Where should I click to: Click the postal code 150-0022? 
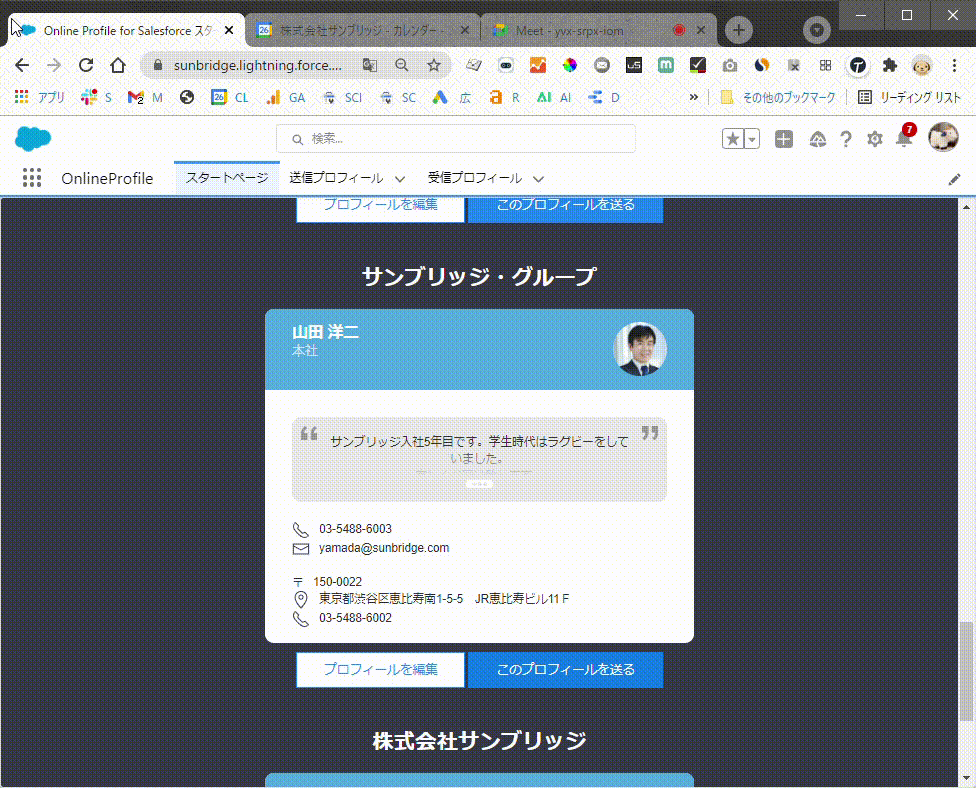coord(337,582)
